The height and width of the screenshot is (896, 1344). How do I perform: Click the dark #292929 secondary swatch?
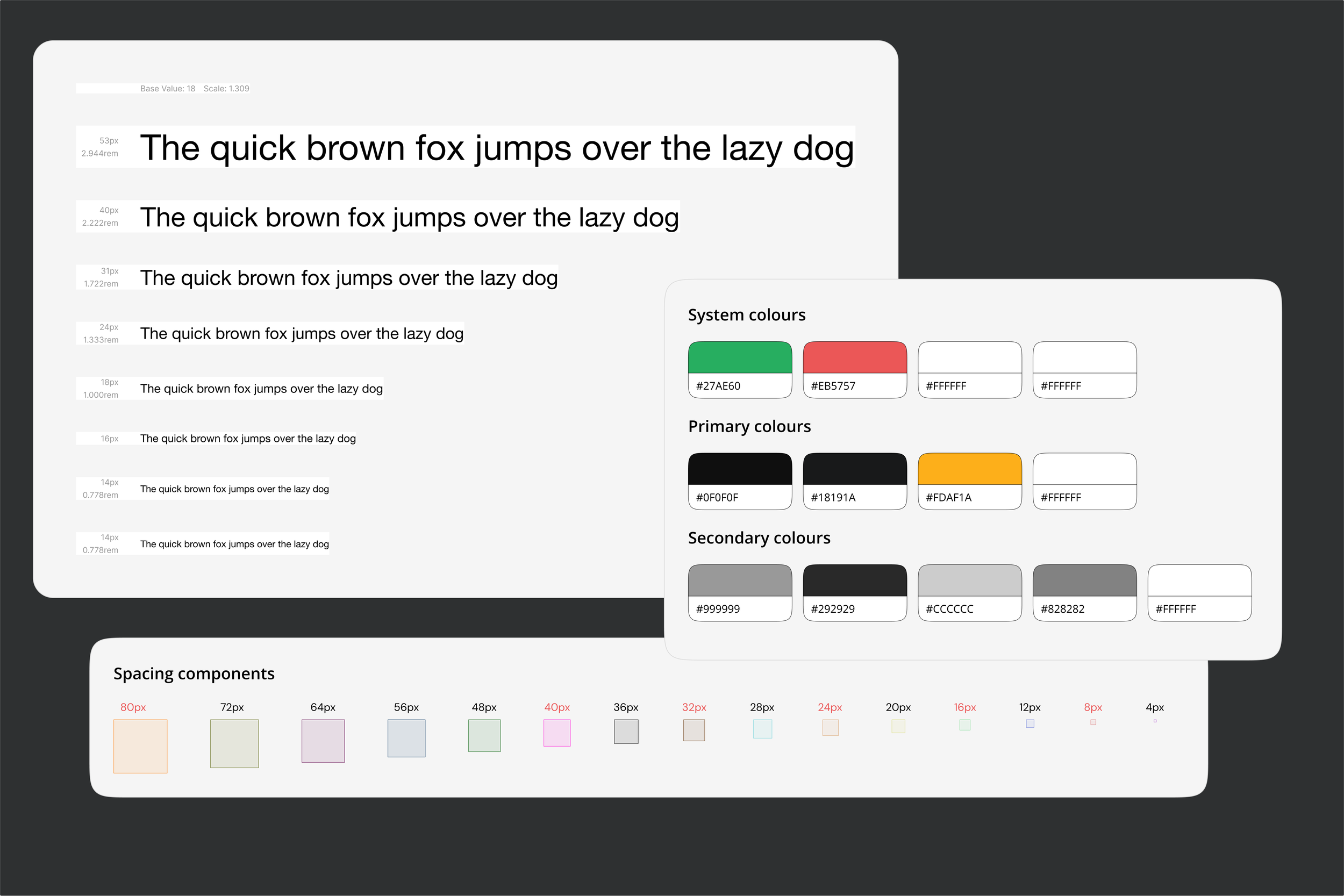855,581
